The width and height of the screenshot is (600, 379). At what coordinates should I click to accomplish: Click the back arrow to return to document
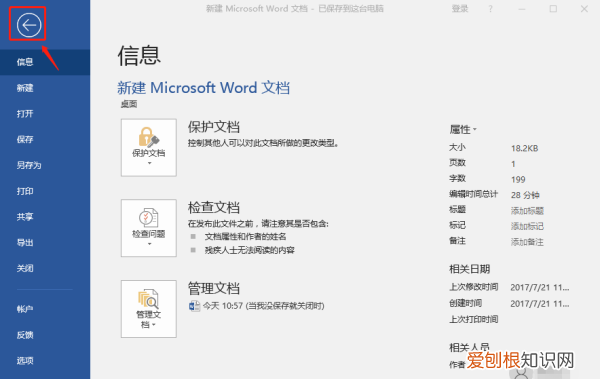[29, 25]
